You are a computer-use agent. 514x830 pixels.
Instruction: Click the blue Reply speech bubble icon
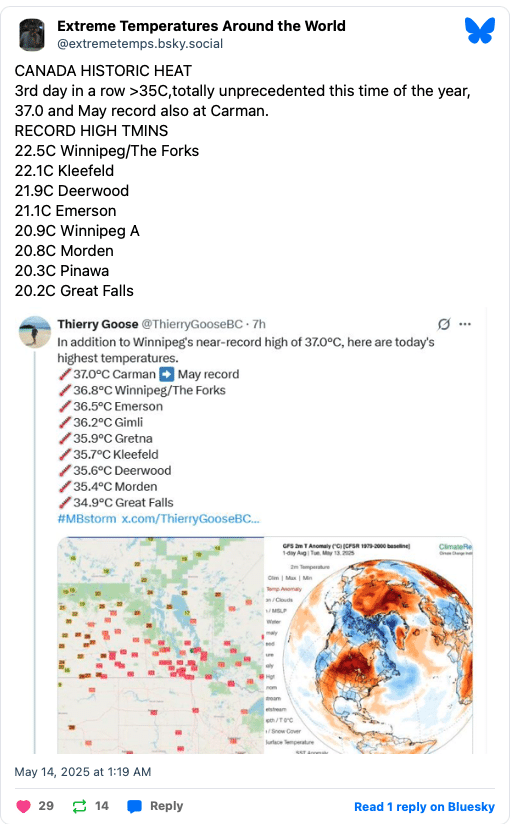[134, 806]
